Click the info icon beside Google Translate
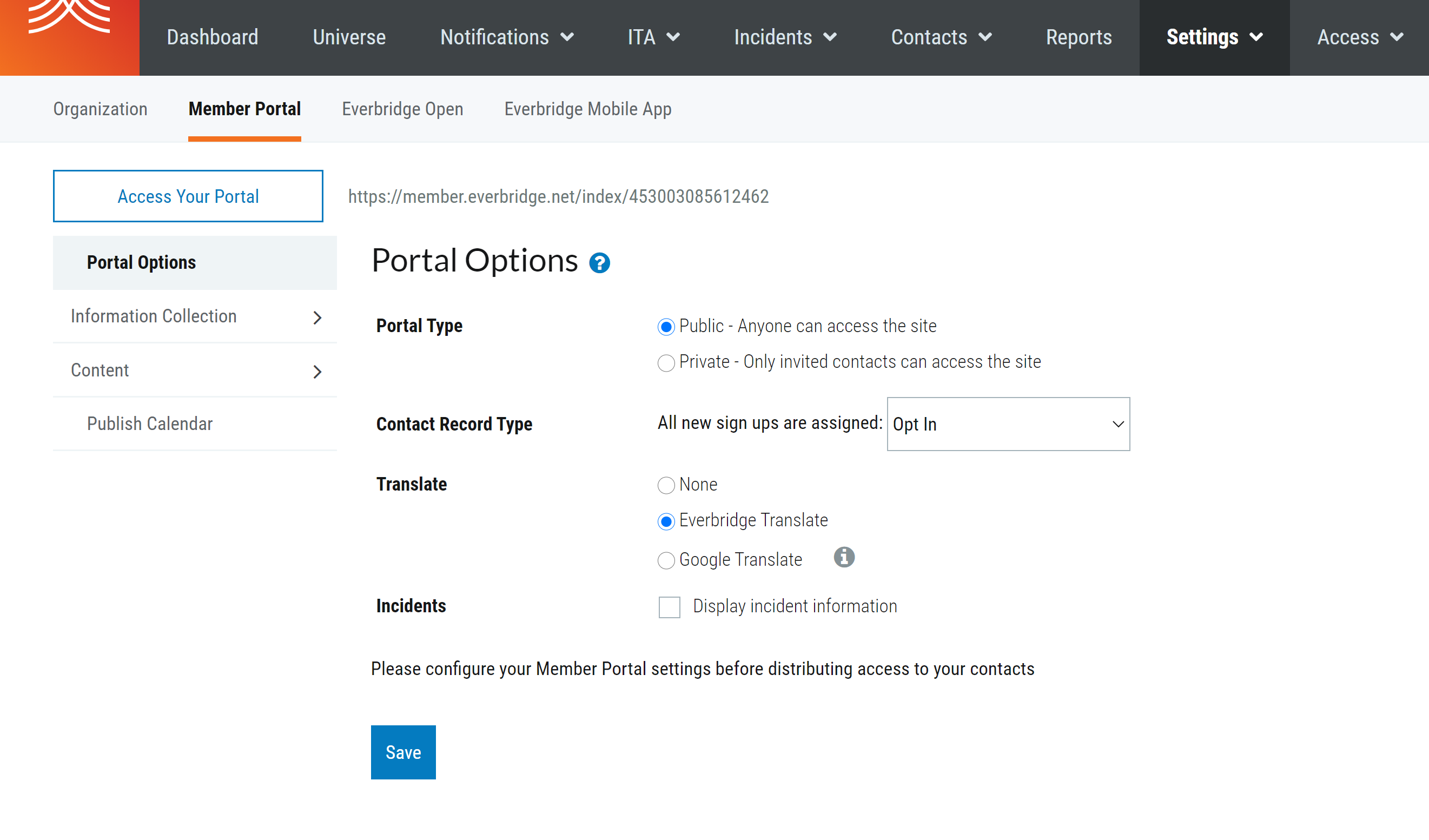The width and height of the screenshot is (1429, 840). [844, 557]
